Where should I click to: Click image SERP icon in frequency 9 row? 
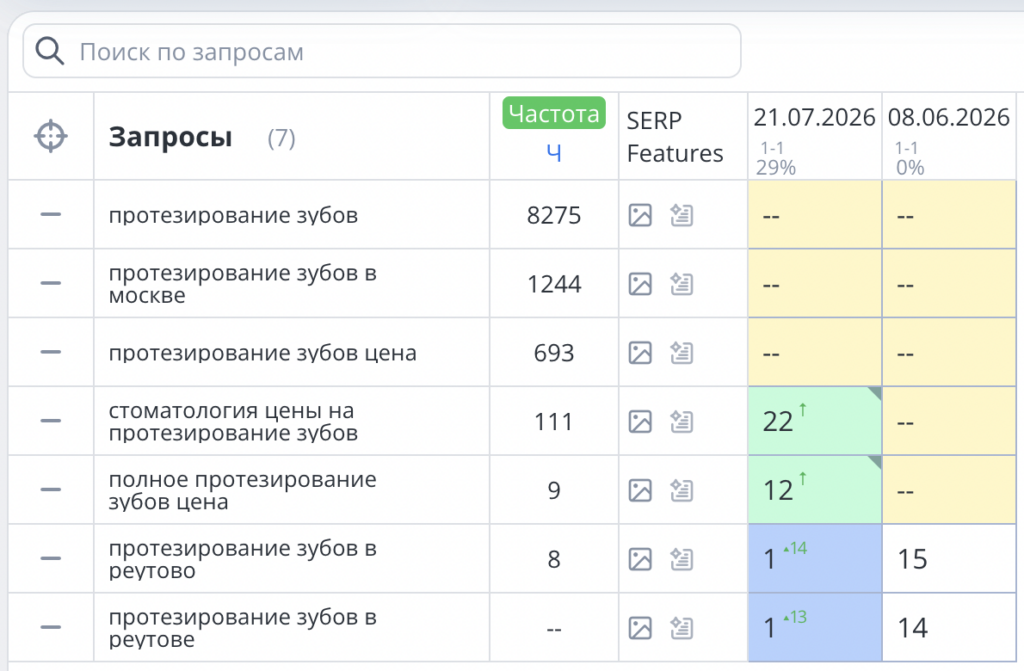coord(640,490)
